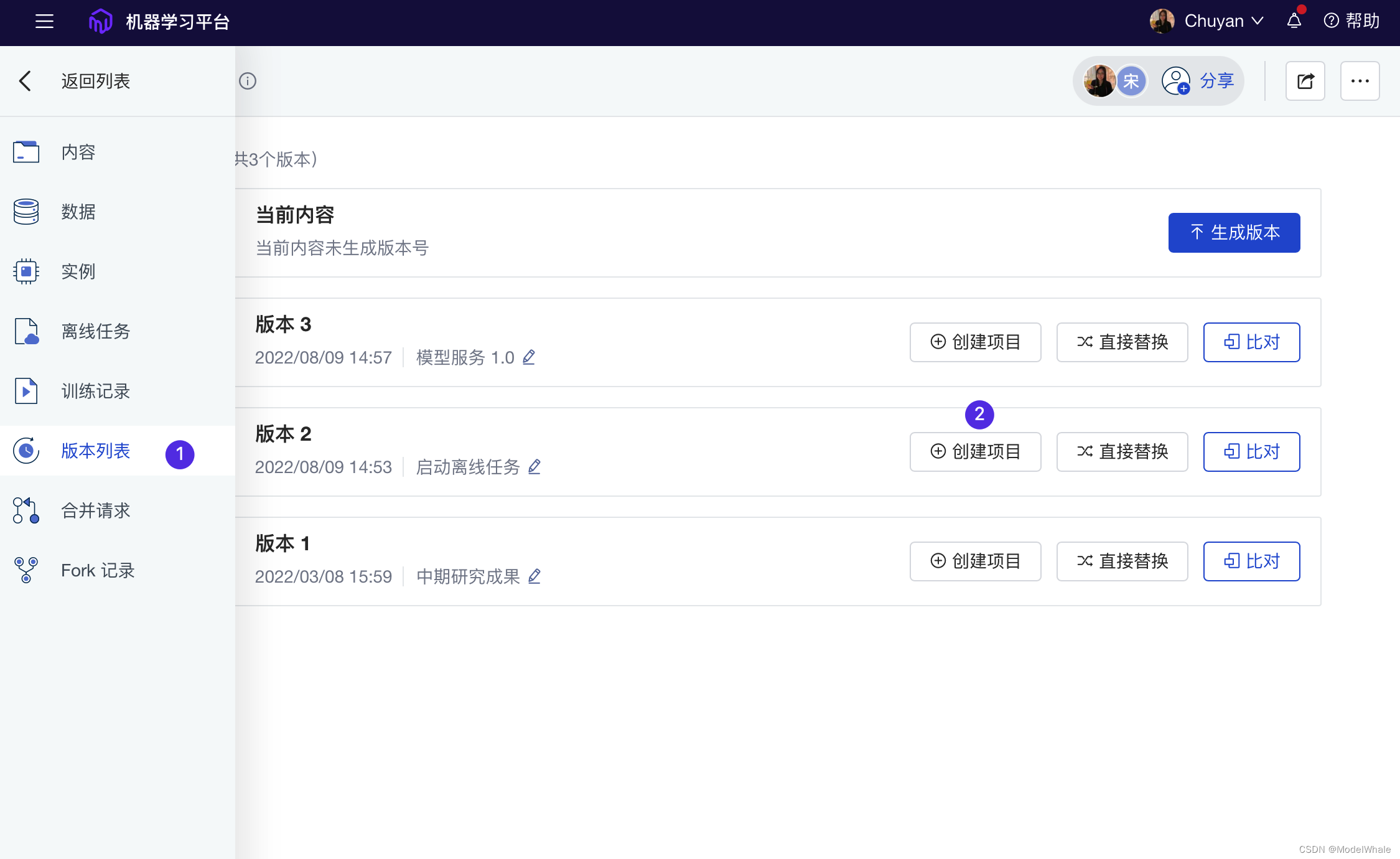1400x859 pixels.
Task: Select 合并请求 sidebar item
Action: pos(95,510)
